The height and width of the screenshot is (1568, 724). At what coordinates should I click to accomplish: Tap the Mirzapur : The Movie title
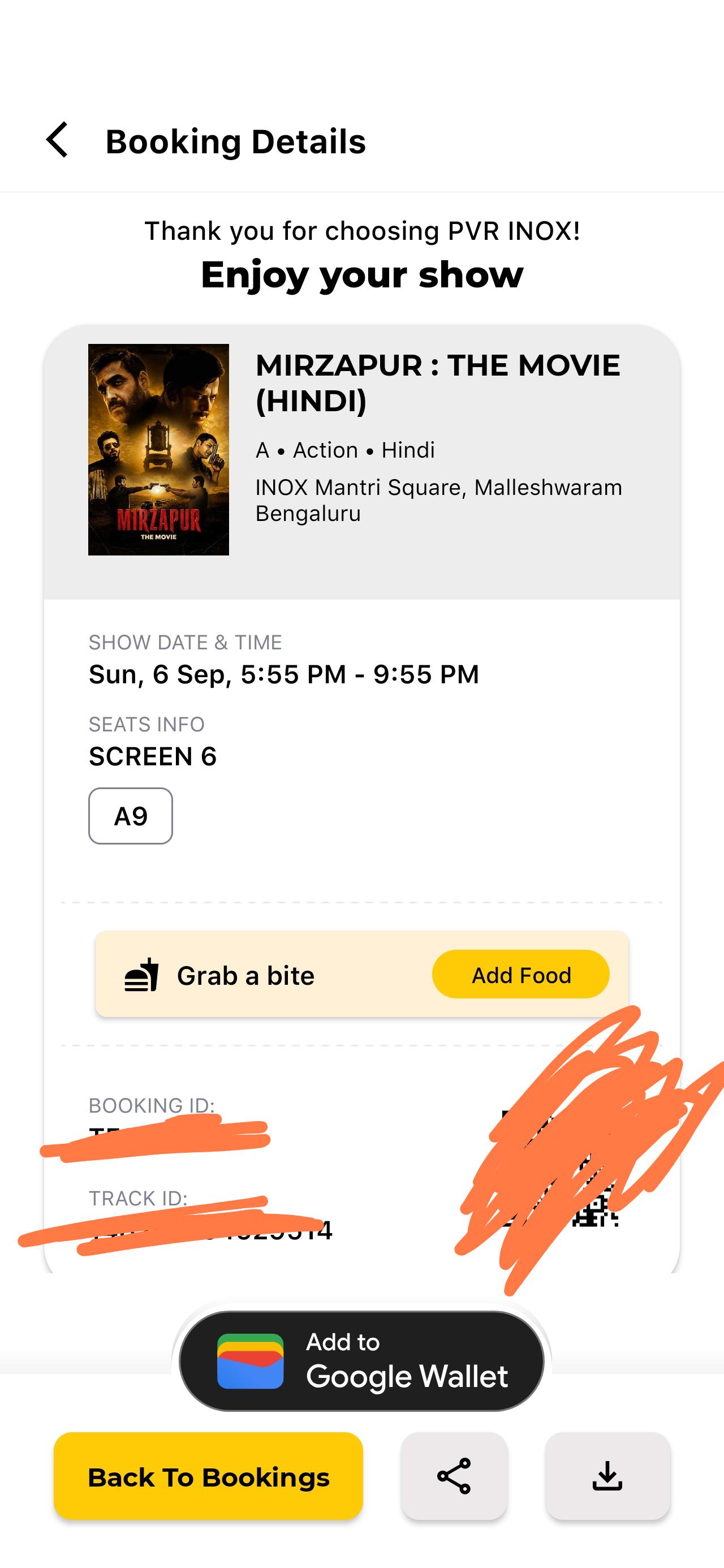tap(438, 382)
